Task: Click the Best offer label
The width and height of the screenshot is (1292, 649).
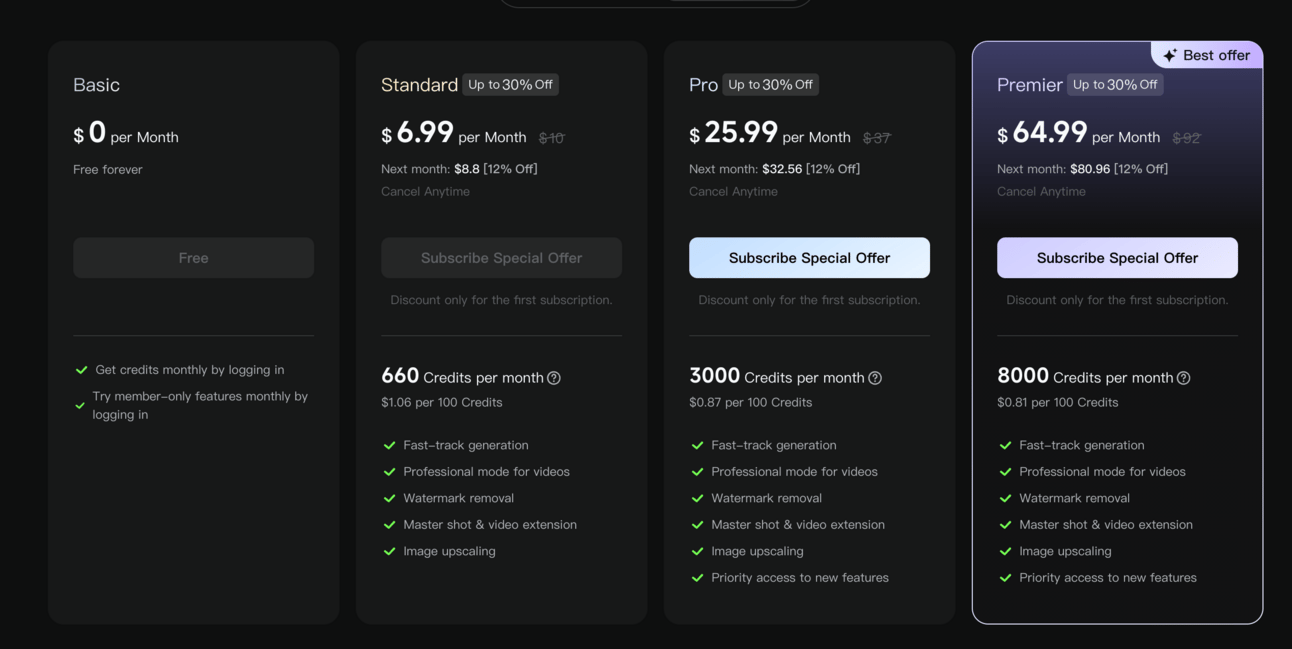Action: click(1216, 55)
